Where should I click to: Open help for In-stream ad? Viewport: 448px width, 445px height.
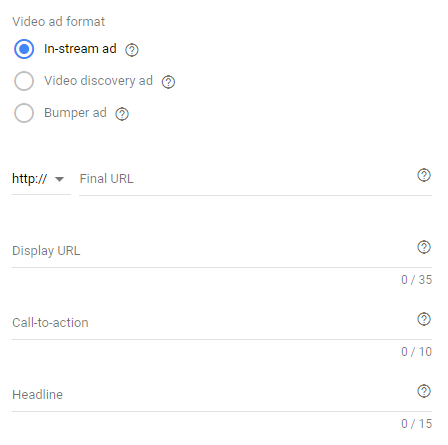132,50
